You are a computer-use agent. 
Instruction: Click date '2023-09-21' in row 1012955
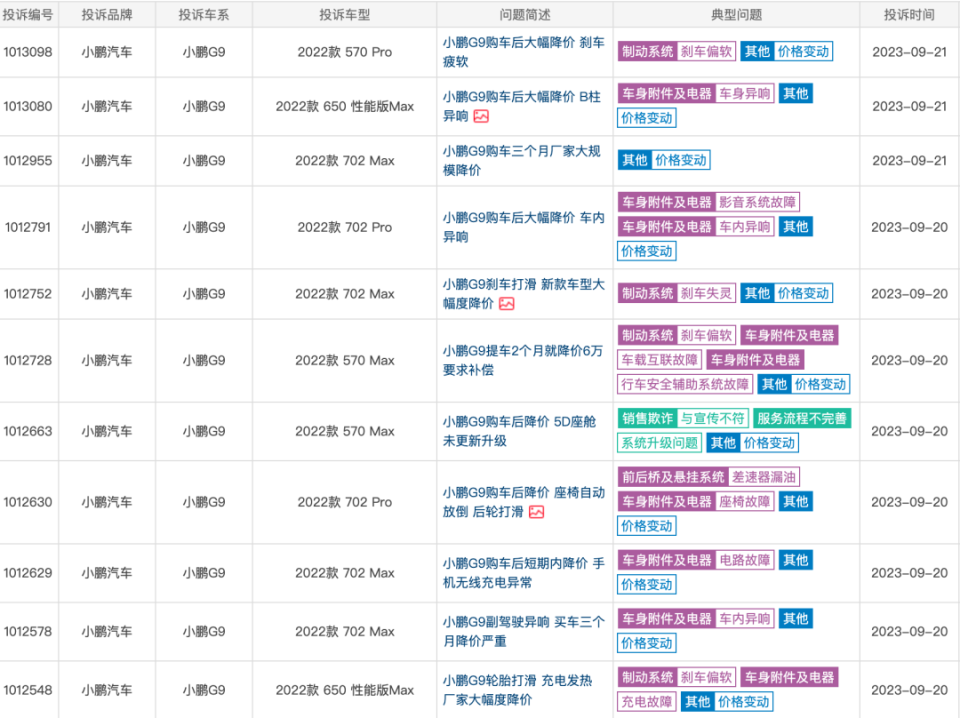pos(909,160)
